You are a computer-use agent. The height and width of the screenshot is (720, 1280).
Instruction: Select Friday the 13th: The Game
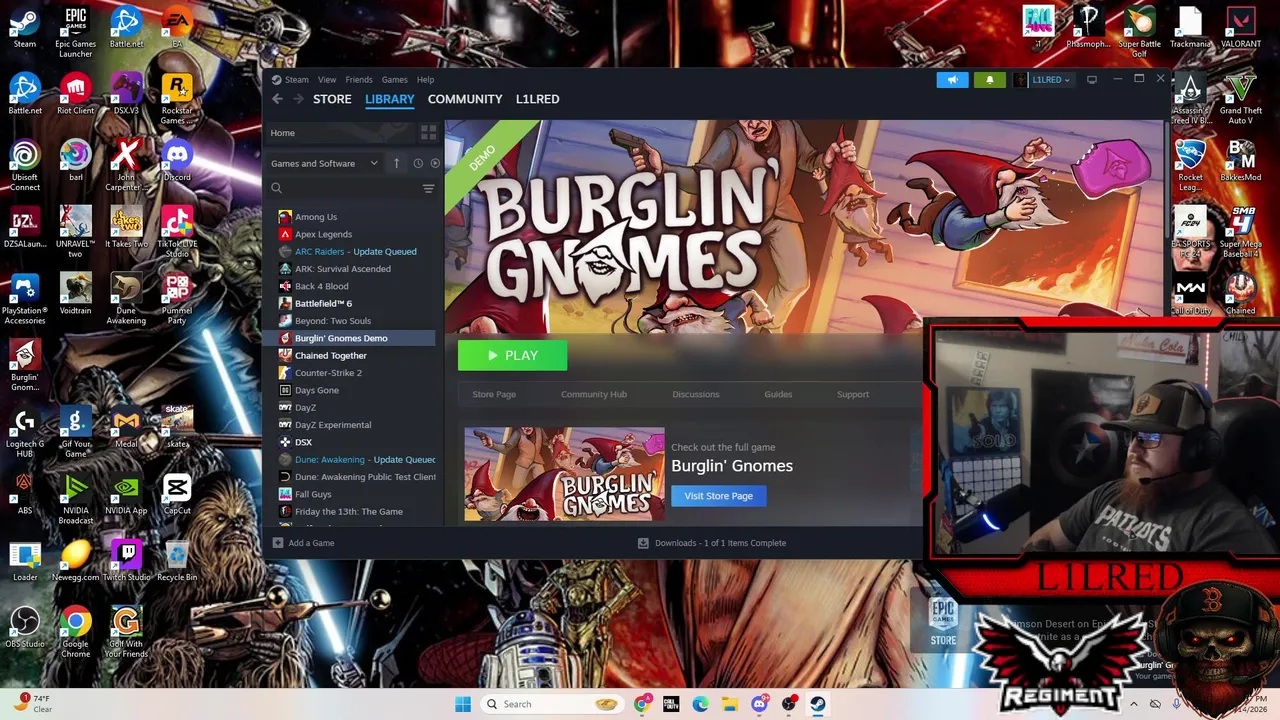click(350, 511)
